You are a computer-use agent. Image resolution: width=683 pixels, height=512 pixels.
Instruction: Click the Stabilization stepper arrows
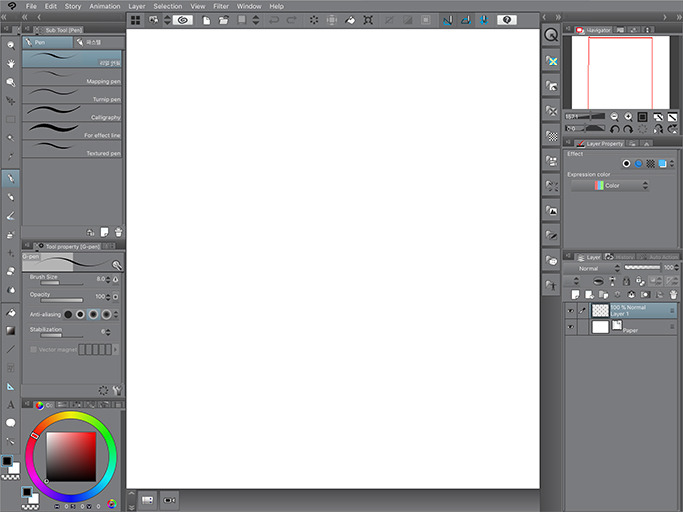click(x=108, y=332)
